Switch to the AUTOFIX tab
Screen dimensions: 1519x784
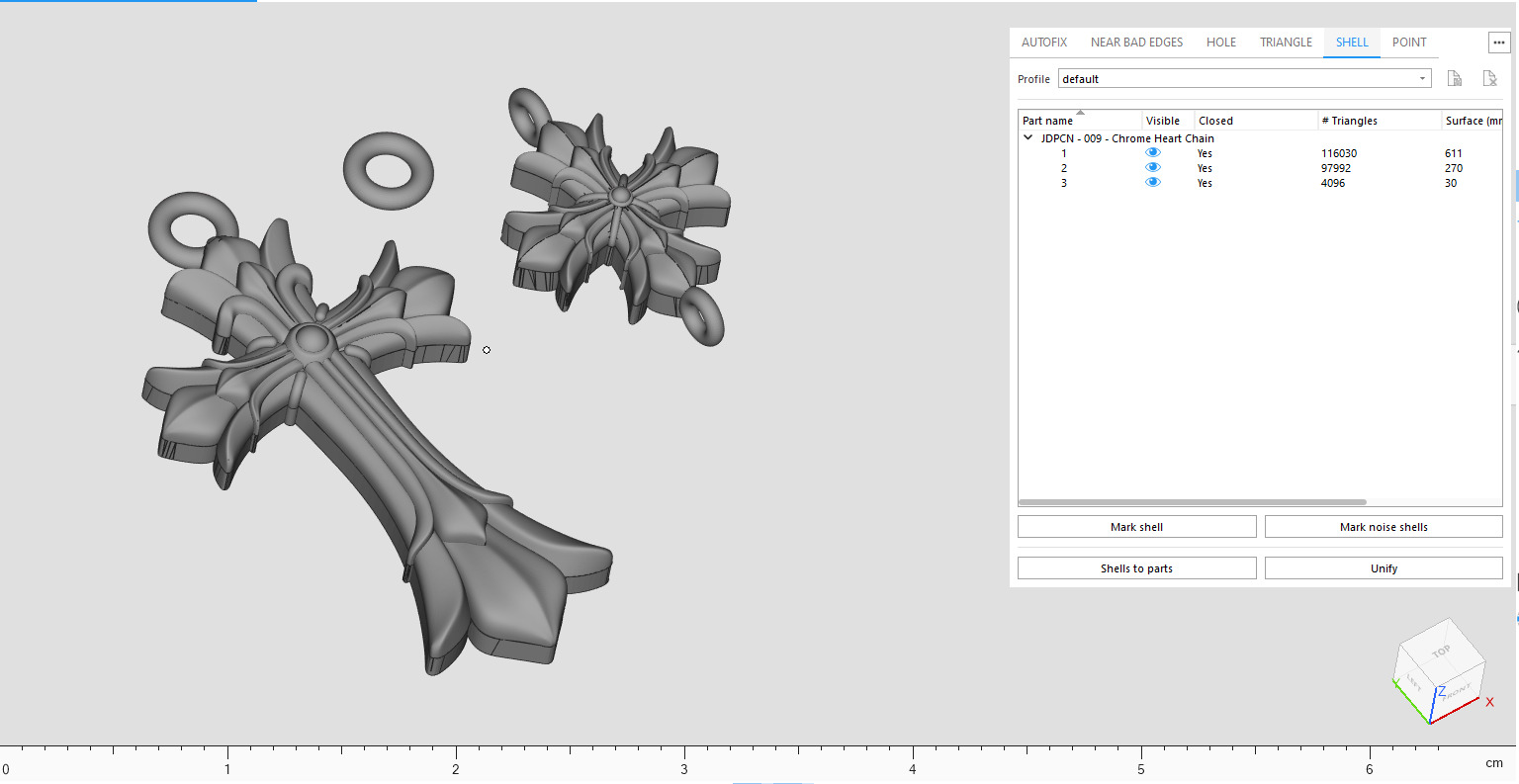[x=1044, y=43]
